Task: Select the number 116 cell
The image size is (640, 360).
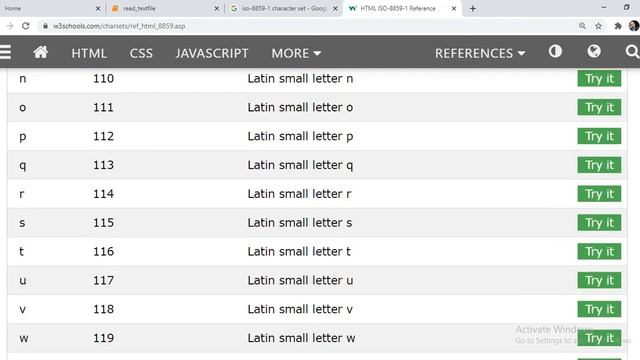Action: tap(103, 251)
